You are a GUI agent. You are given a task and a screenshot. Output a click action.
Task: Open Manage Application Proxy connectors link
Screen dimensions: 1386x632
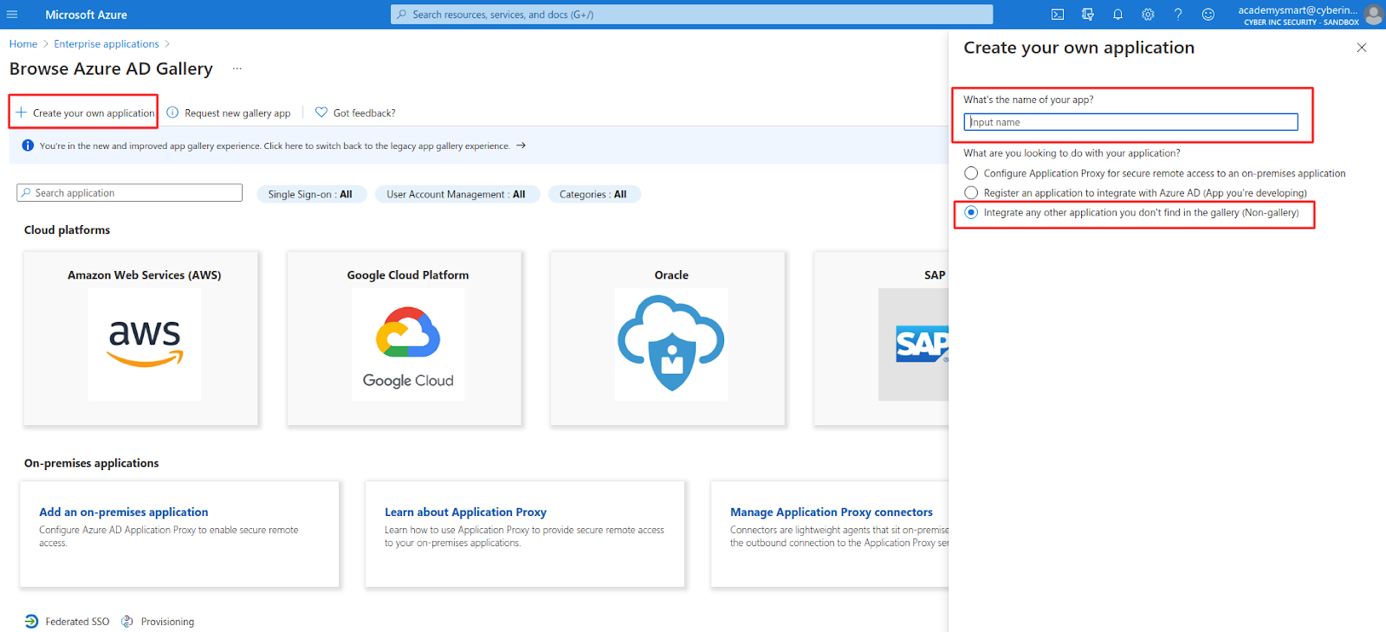coord(832,512)
